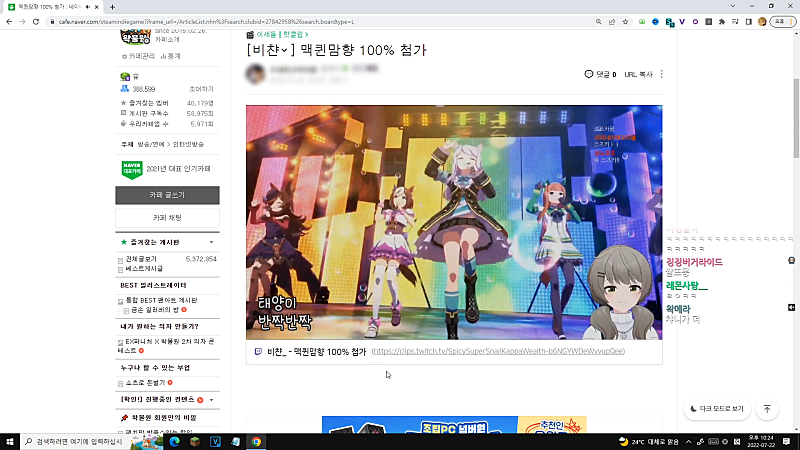Image resolution: width=800 pixels, height=450 pixels.
Task: Open the 카페 채팅 button
Action: click(x=167, y=218)
